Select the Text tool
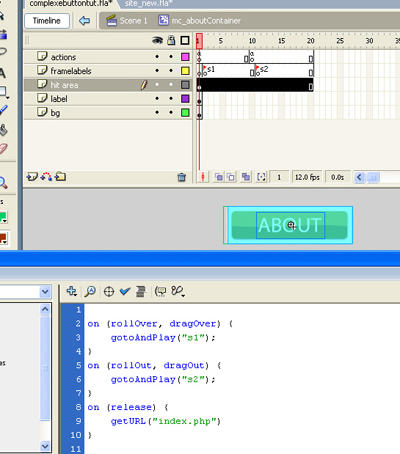400x454 pixels. [3, 73]
